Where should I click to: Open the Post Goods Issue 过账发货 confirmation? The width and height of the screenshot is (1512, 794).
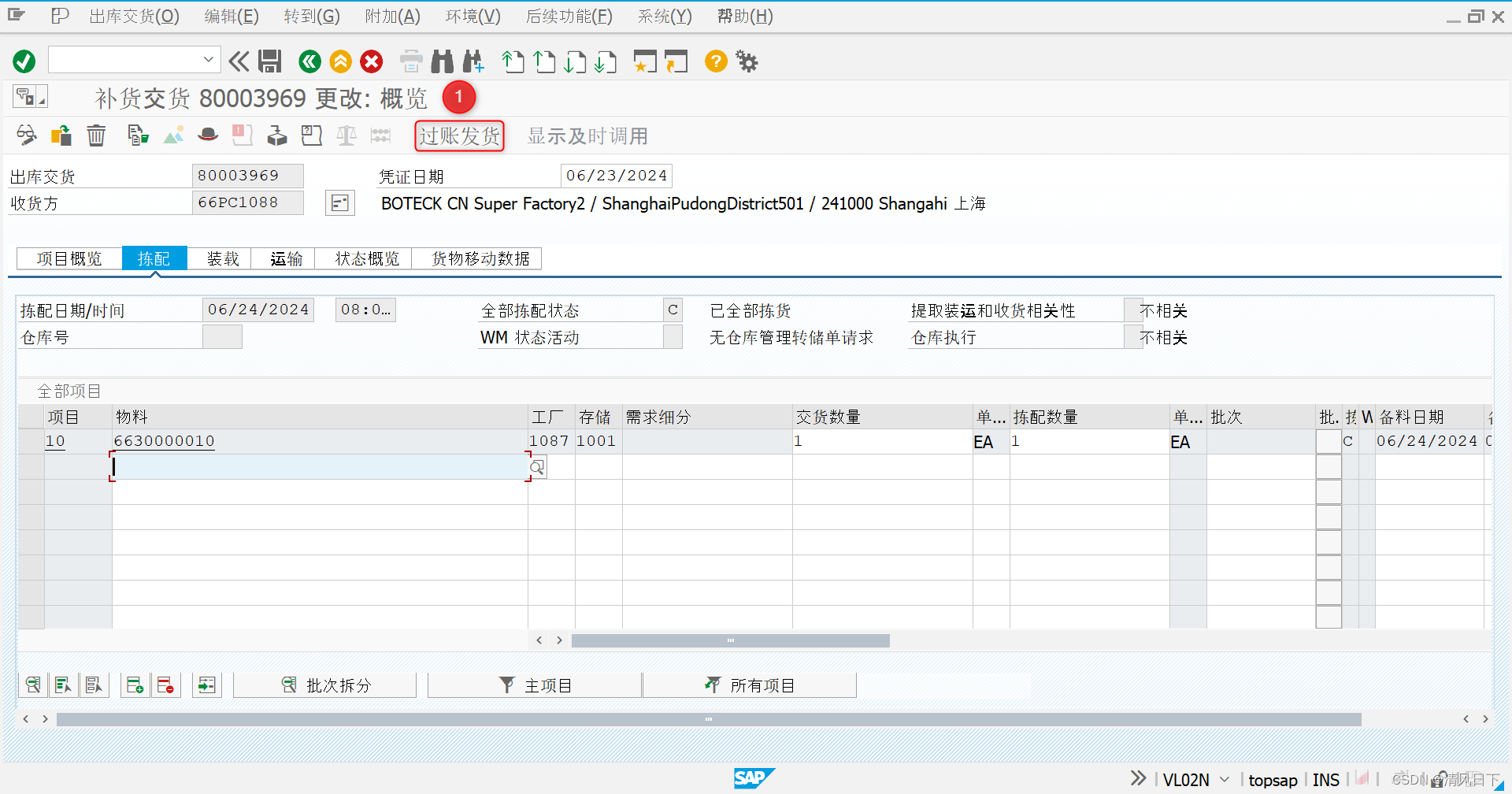[460, 135]
